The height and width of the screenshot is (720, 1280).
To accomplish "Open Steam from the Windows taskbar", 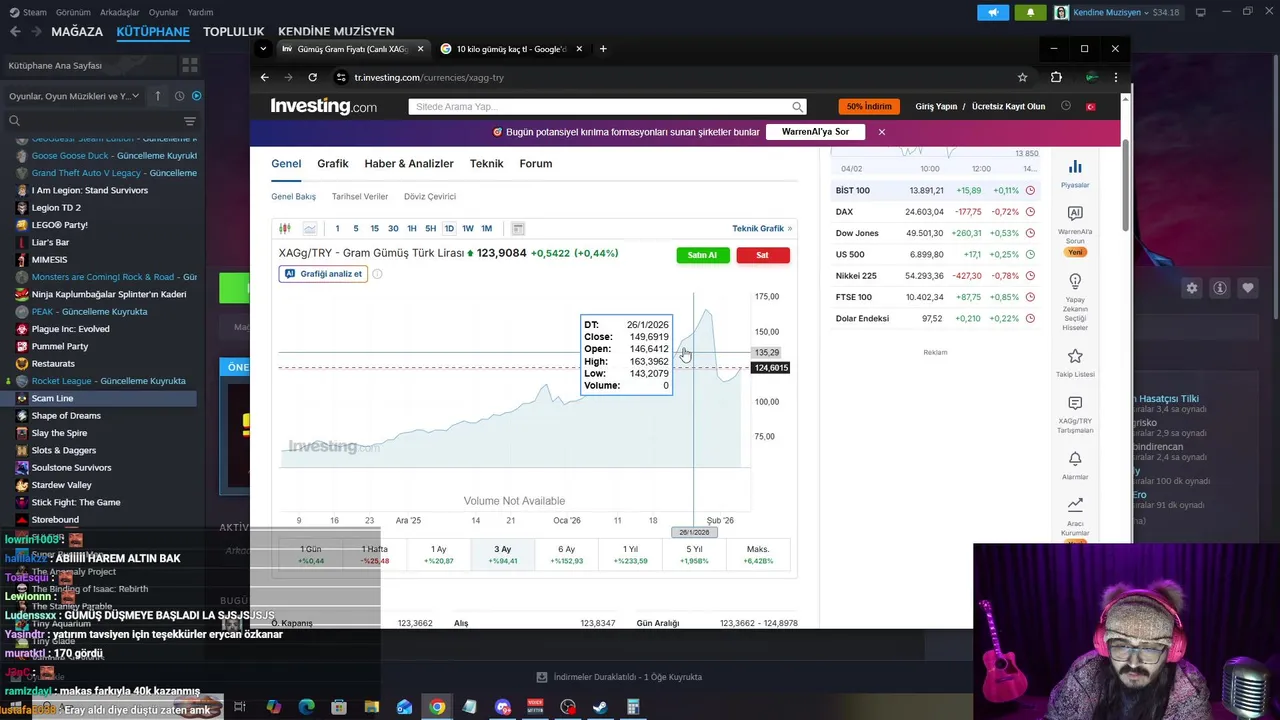I will [x=600, y=707].
